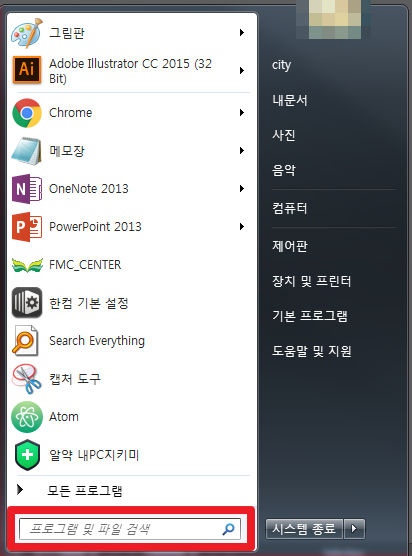This screenshot has height=556, width=412.
Task: Expand the Chrome jump list arrow
Action: pos(242,112)
